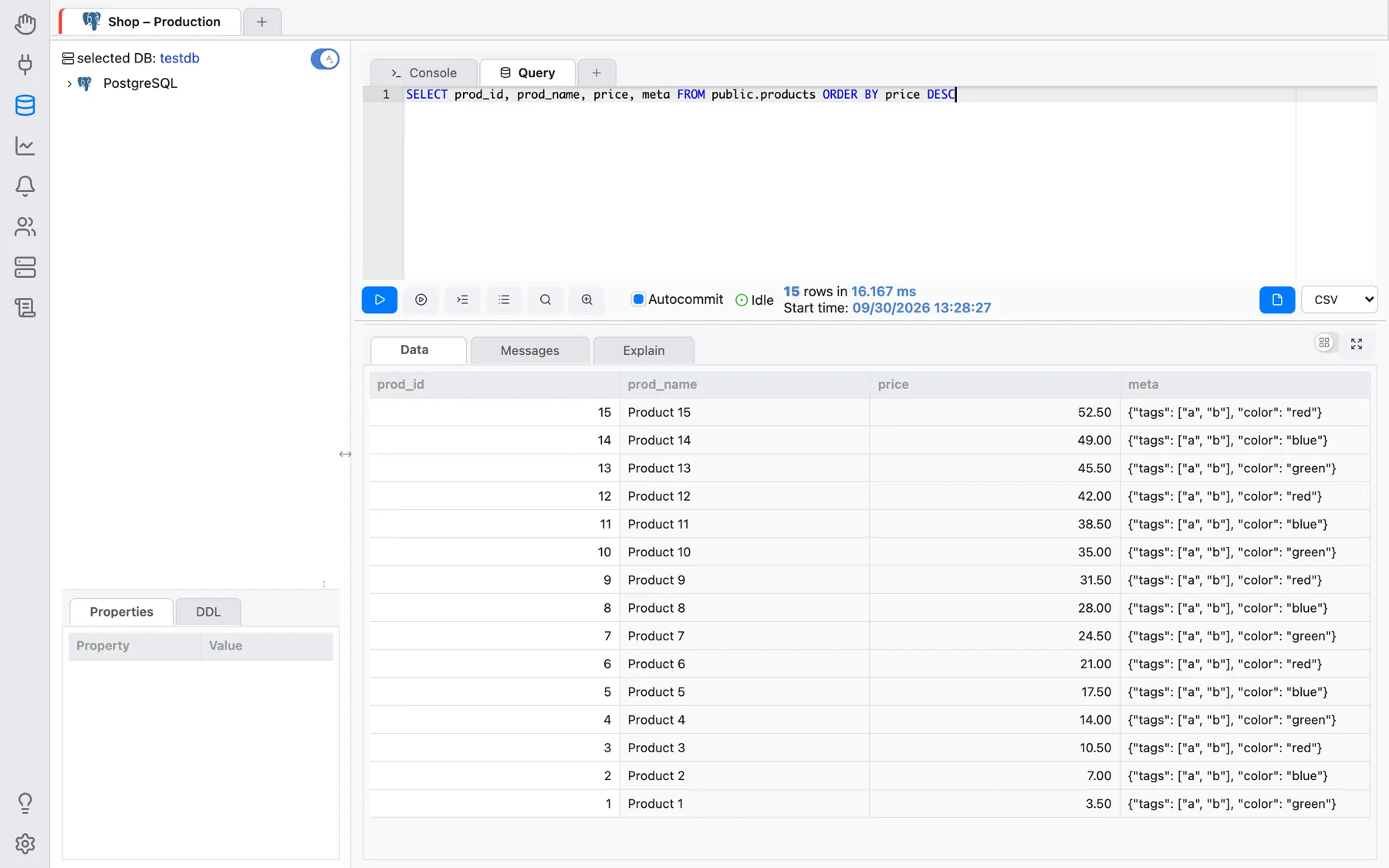Image resolution: width=1389 pixels, height=868 pixels.
Task: Select the database icon in left sidebar
Action: pyautogui.click(x=25, y=105)
